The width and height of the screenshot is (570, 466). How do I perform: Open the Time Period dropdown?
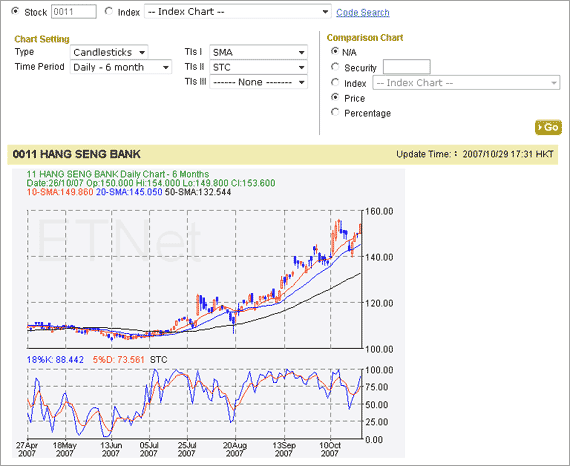[x=121, y=67]
